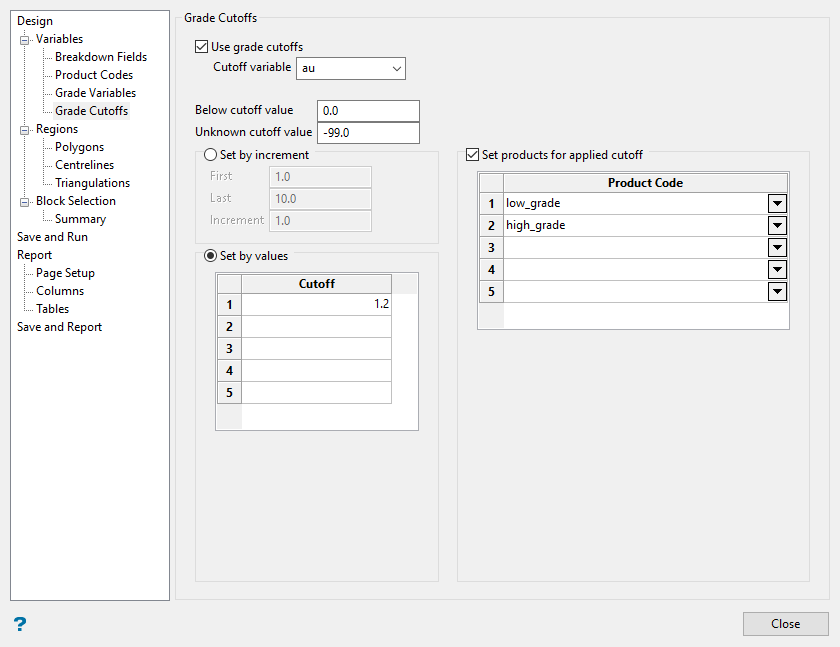The image size is (840, 647).
Task: Select Polygons under Regions
Action: 80,147
